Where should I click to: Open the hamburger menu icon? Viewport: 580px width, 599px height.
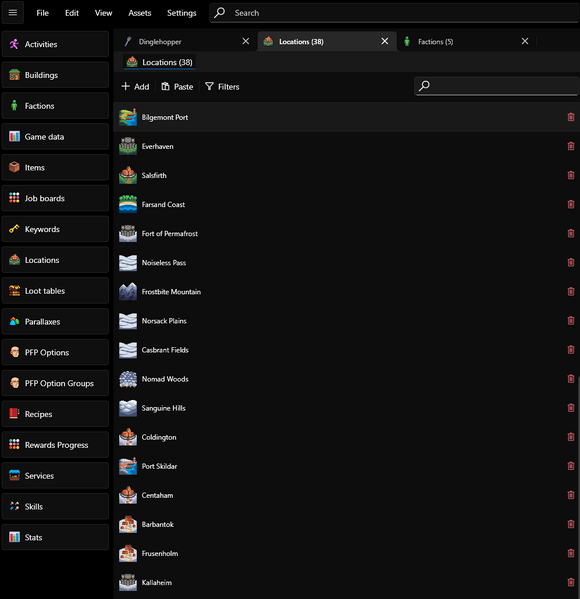click(13, 13)
